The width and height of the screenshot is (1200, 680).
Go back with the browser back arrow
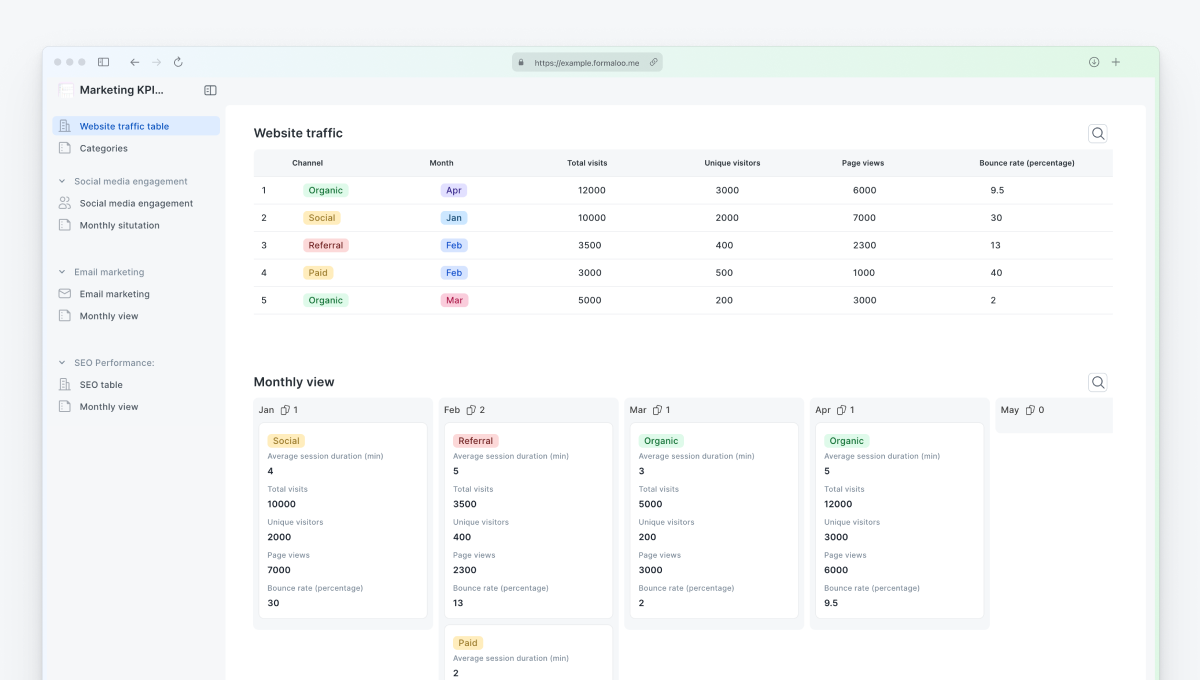[135, 62]
